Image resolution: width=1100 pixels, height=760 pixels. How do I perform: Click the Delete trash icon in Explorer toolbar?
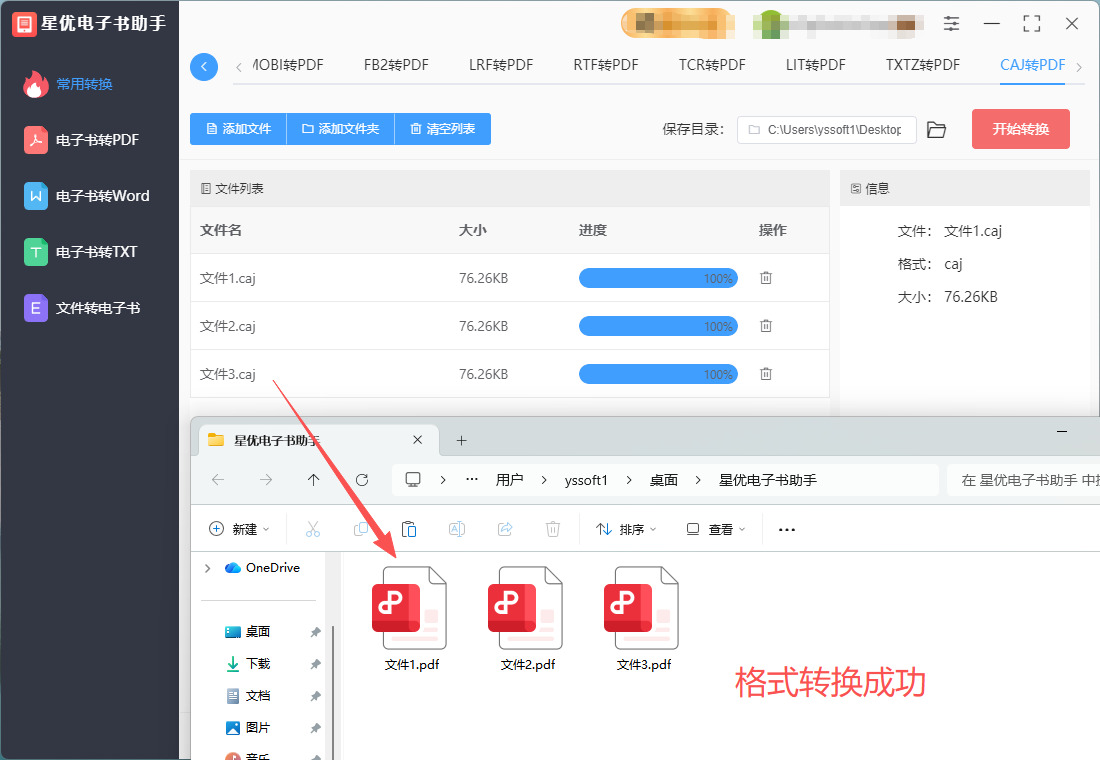553,529
